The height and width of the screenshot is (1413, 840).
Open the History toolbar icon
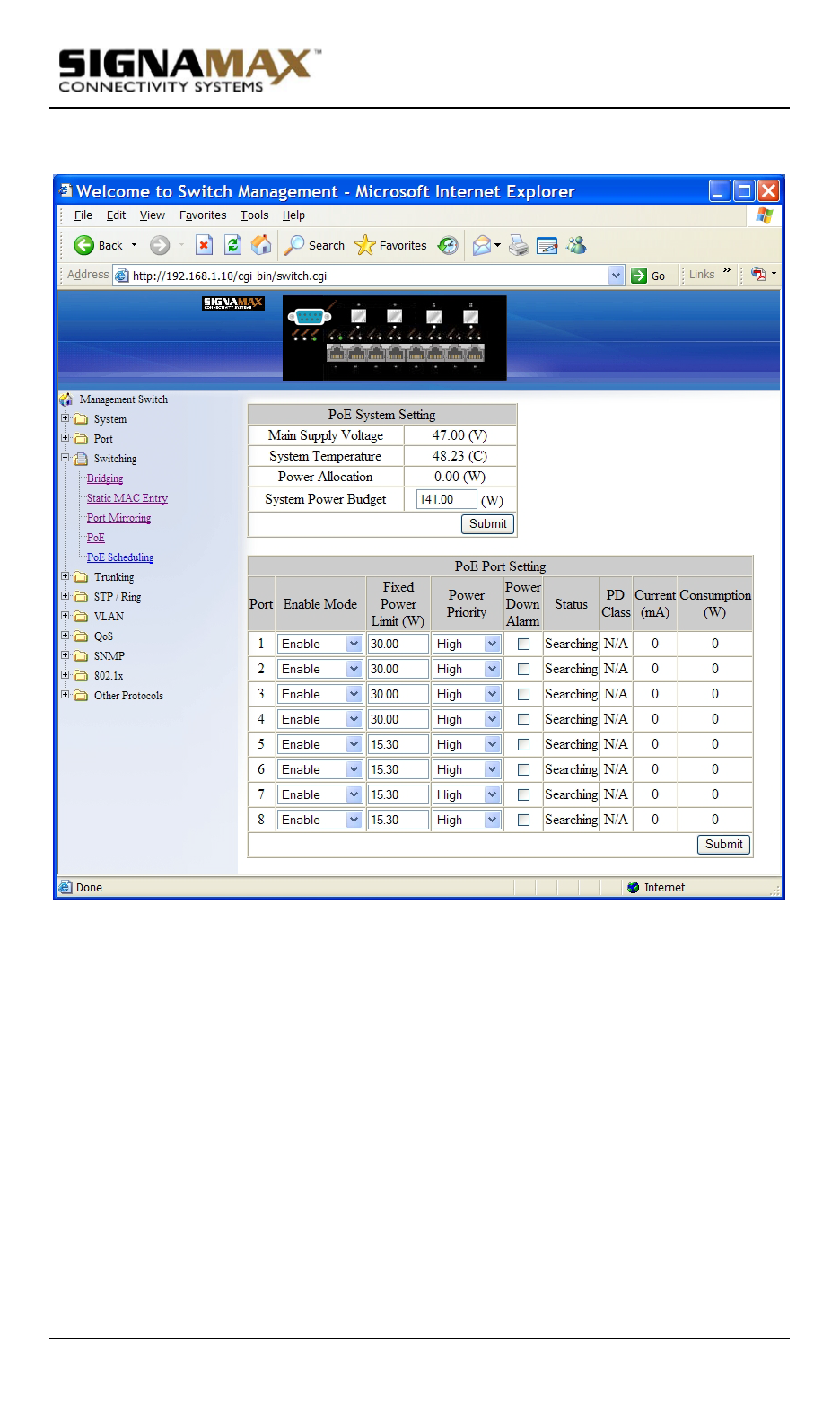pyautogui.click(x=448, y=245)
